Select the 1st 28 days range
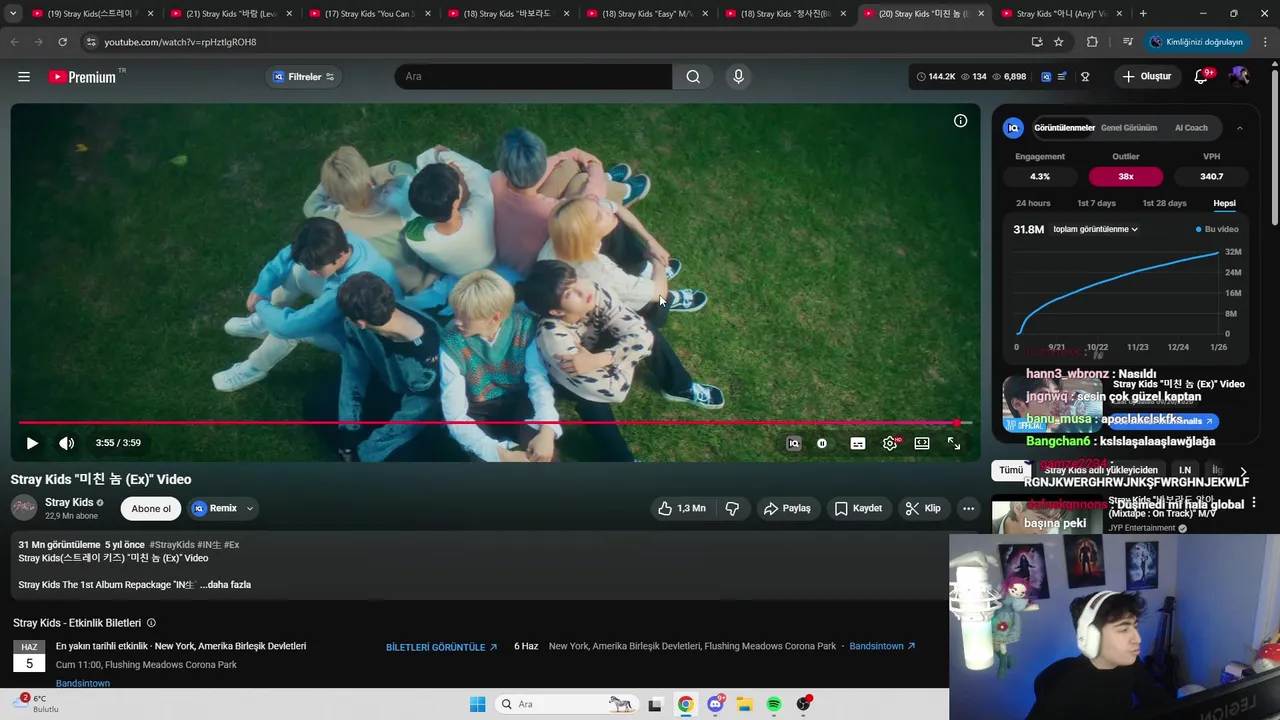The width and height of the screenshot is (1280, 720). point(1164,203)
